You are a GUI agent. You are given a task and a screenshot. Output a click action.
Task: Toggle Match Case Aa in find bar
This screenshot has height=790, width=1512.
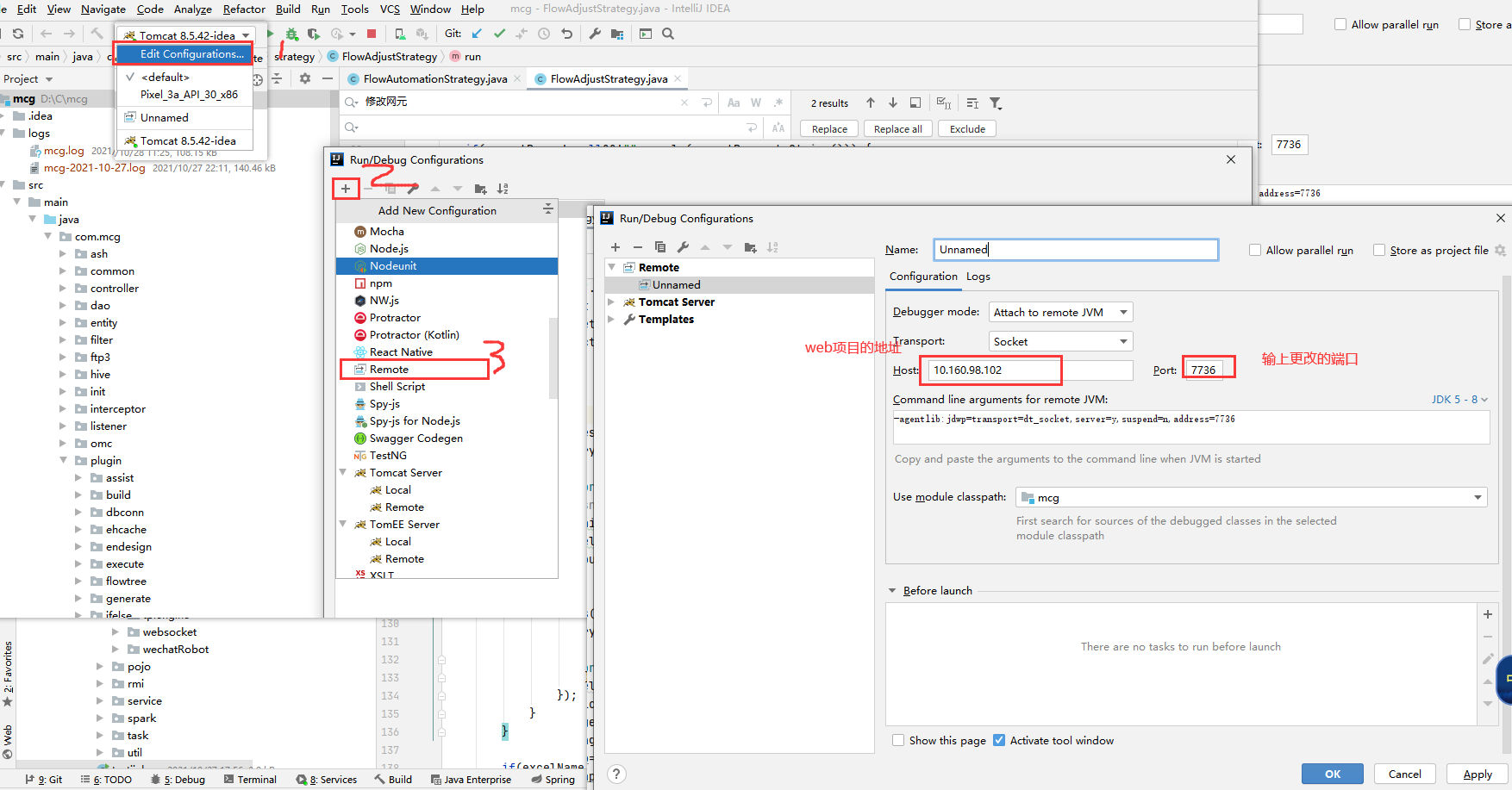[x=734, y=103]
